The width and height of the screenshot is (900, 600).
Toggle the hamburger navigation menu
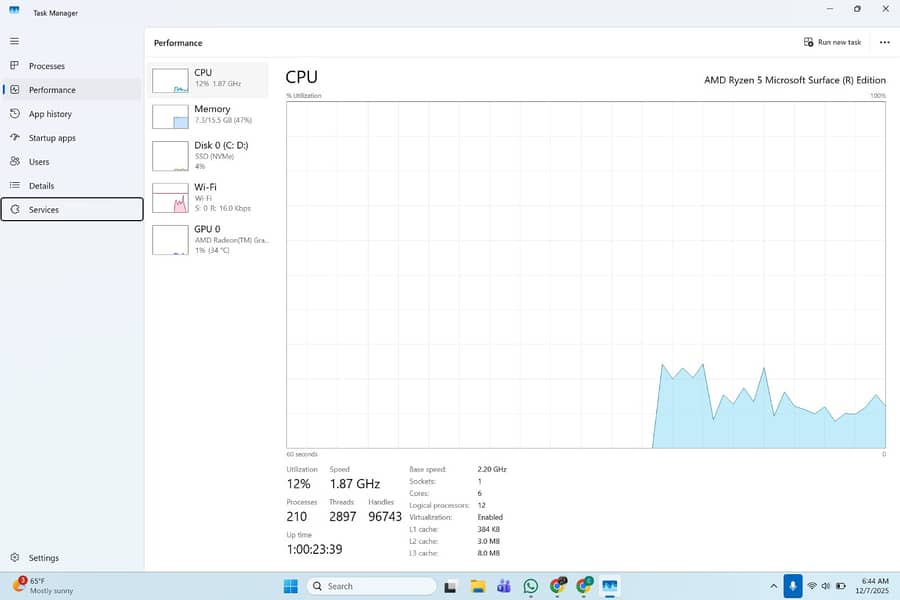14,41
